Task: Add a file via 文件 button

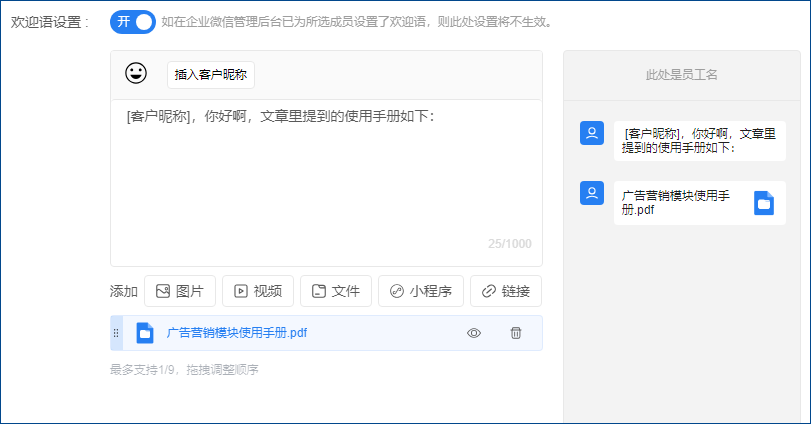Action: pos(336,291)
